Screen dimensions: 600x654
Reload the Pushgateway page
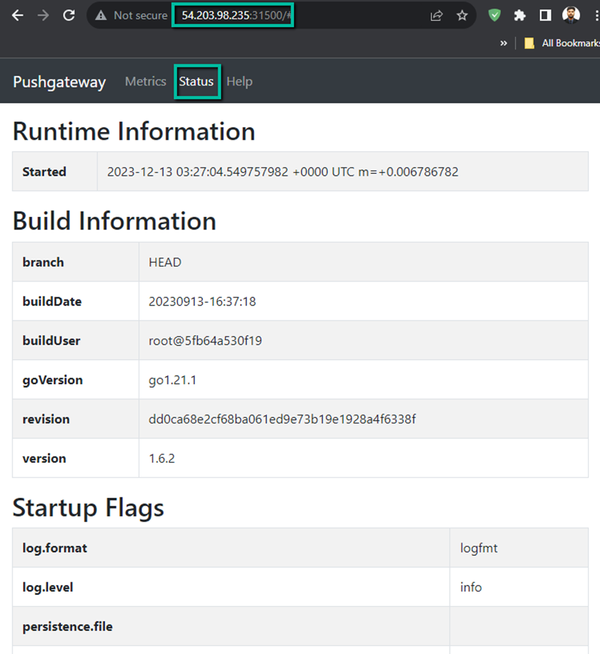click(x=69, y=16)
